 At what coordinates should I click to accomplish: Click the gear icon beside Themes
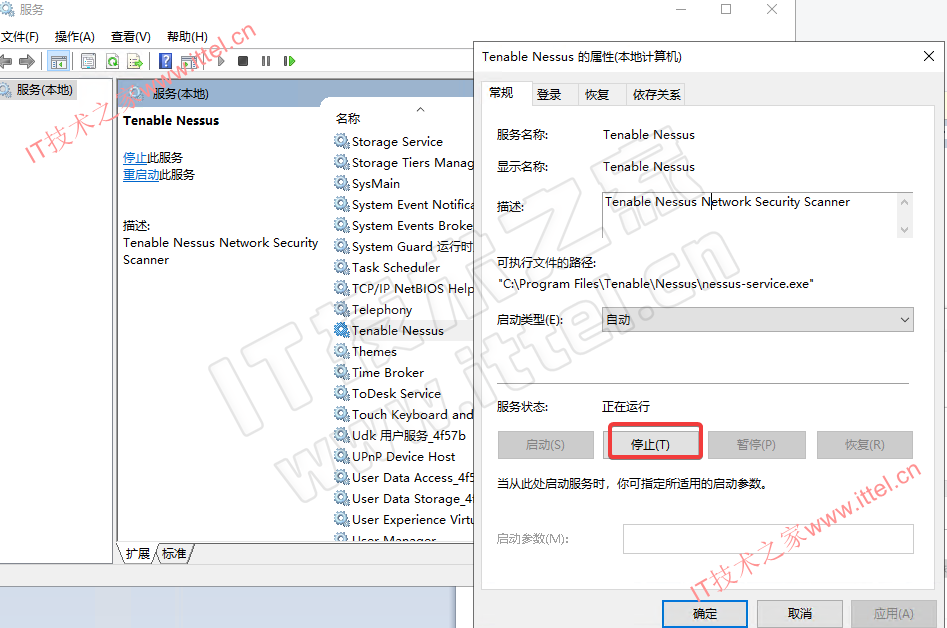click(342, 351)
